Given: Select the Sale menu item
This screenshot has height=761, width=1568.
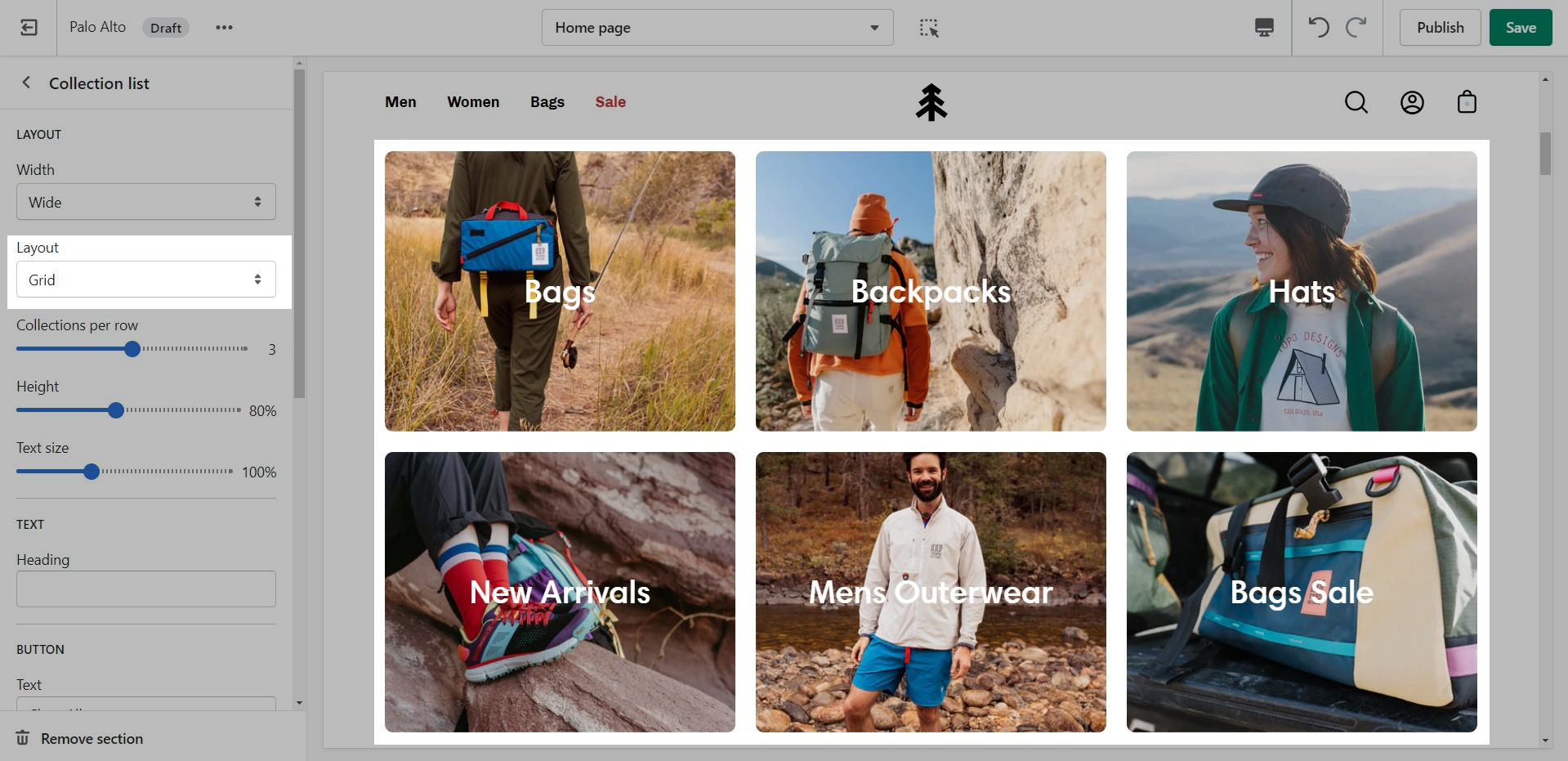Looking at the screenshot, I should point(610,102).
